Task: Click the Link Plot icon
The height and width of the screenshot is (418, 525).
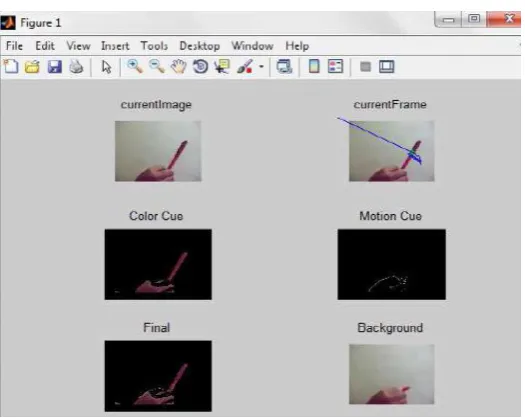Action: 284,66
